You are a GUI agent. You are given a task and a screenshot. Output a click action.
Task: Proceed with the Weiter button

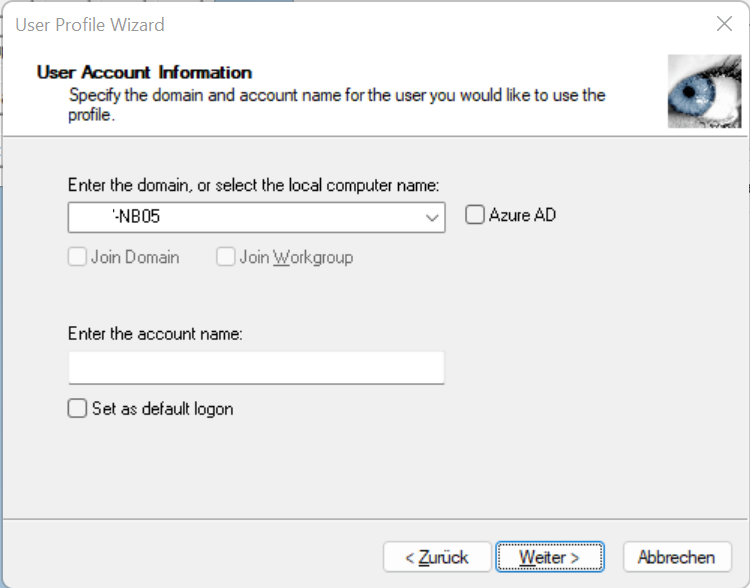pyautogui.click(x=549, y=557)
